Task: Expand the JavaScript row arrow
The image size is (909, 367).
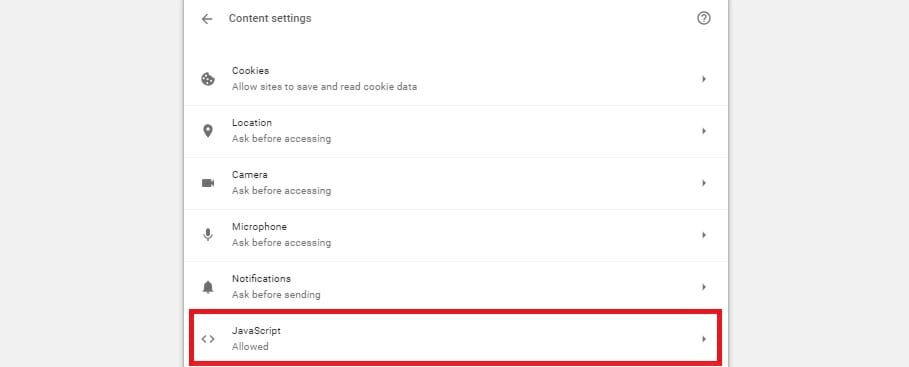Action: tap(704, 339)
